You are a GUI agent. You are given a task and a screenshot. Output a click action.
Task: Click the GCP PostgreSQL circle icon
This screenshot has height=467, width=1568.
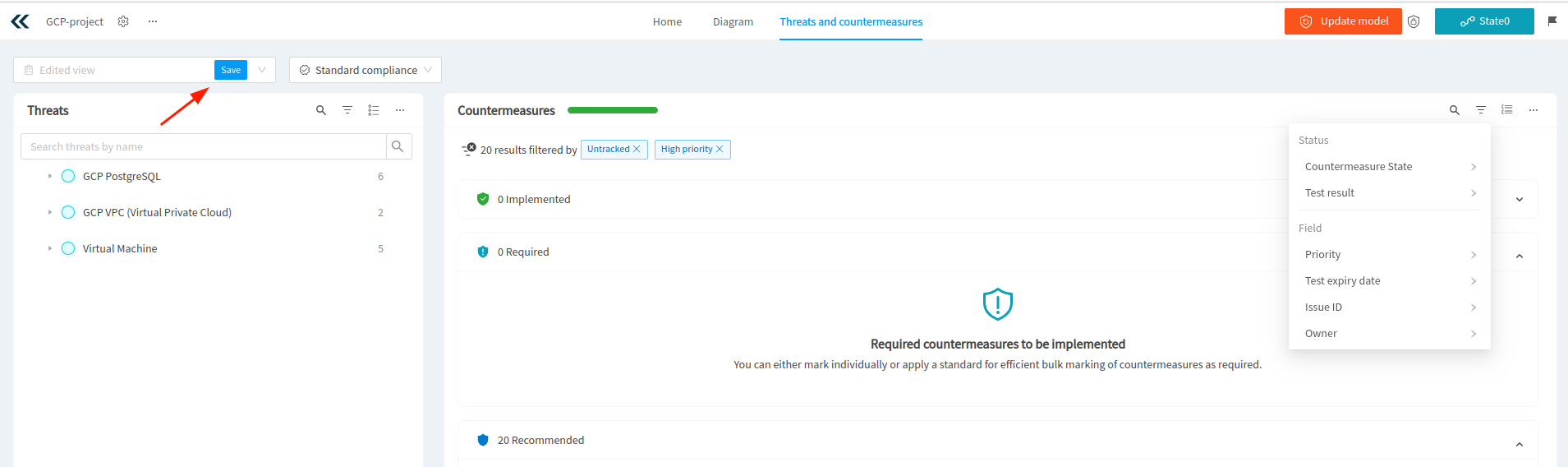(68, 176)
